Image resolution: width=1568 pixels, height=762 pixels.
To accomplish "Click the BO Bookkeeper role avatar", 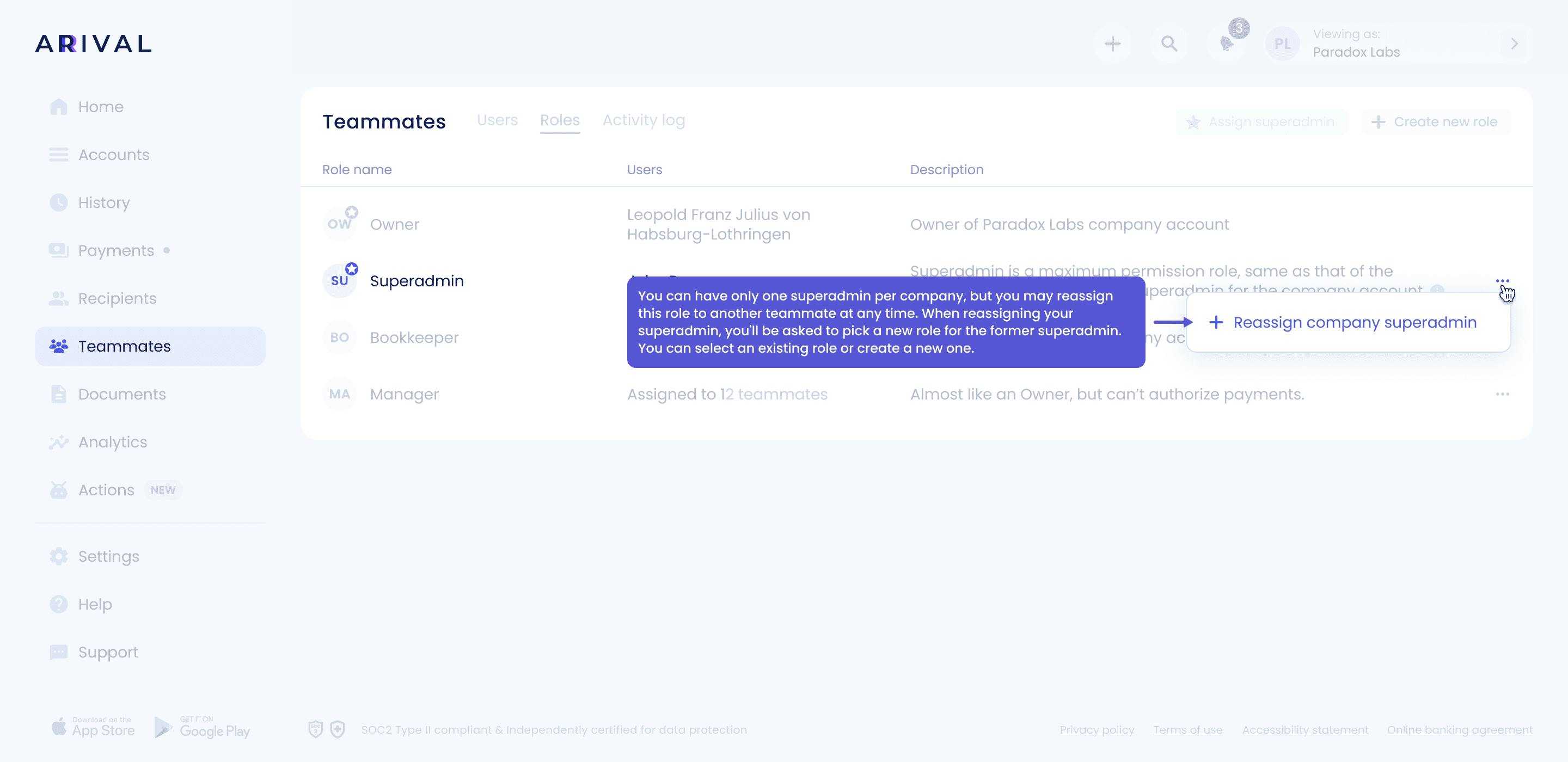I will [x=340, y=337].
